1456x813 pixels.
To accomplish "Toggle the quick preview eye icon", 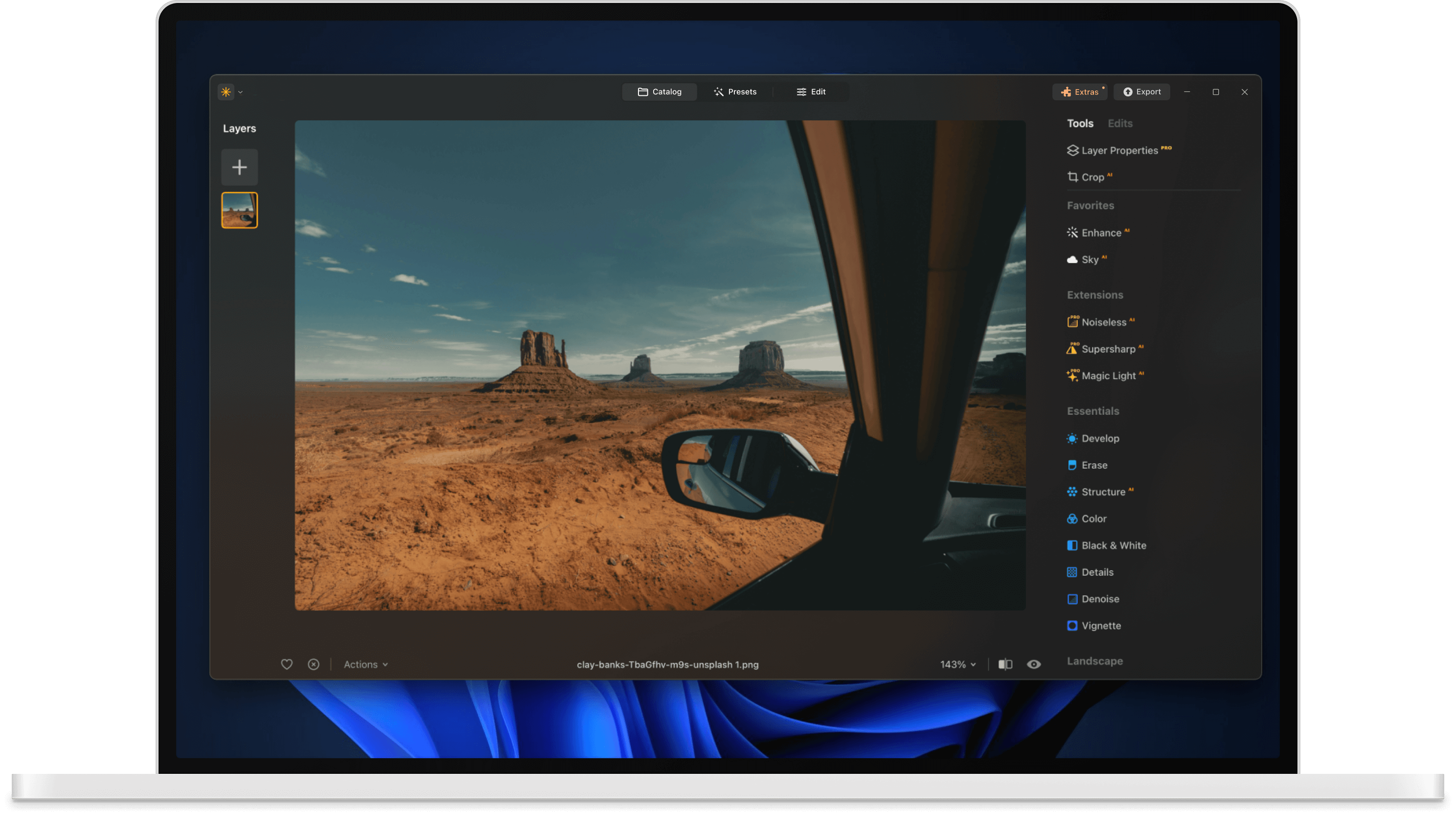I will coord(1034,664).
